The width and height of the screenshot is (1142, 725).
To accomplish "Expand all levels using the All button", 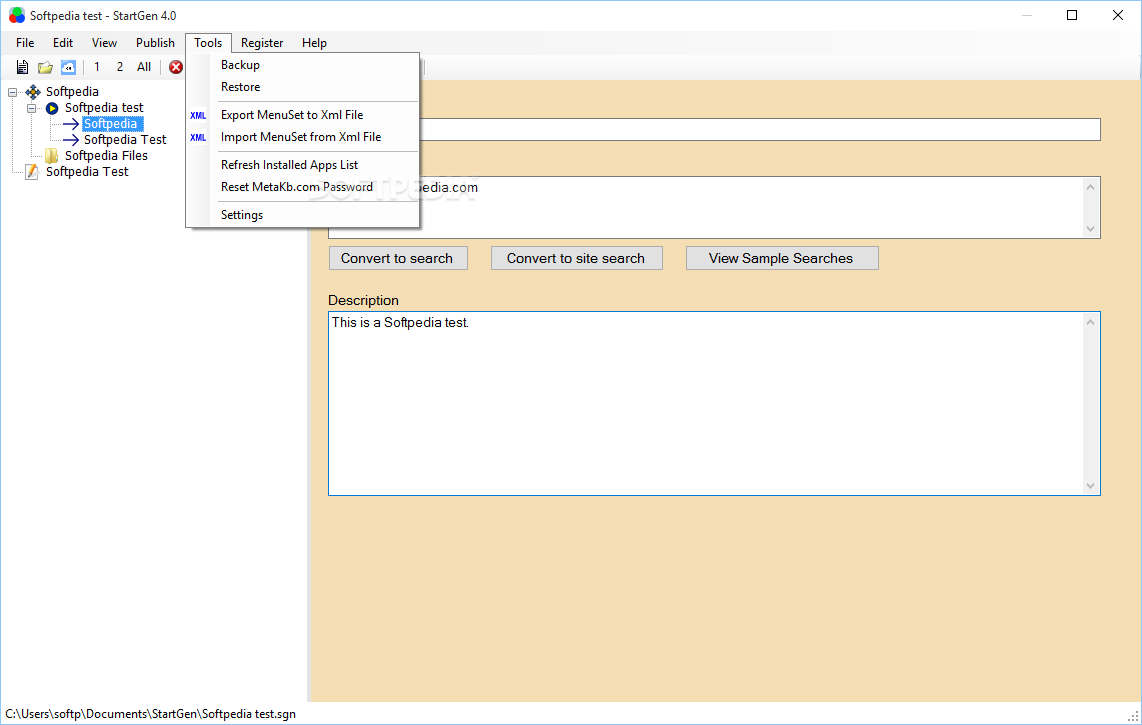I will 144,67.
